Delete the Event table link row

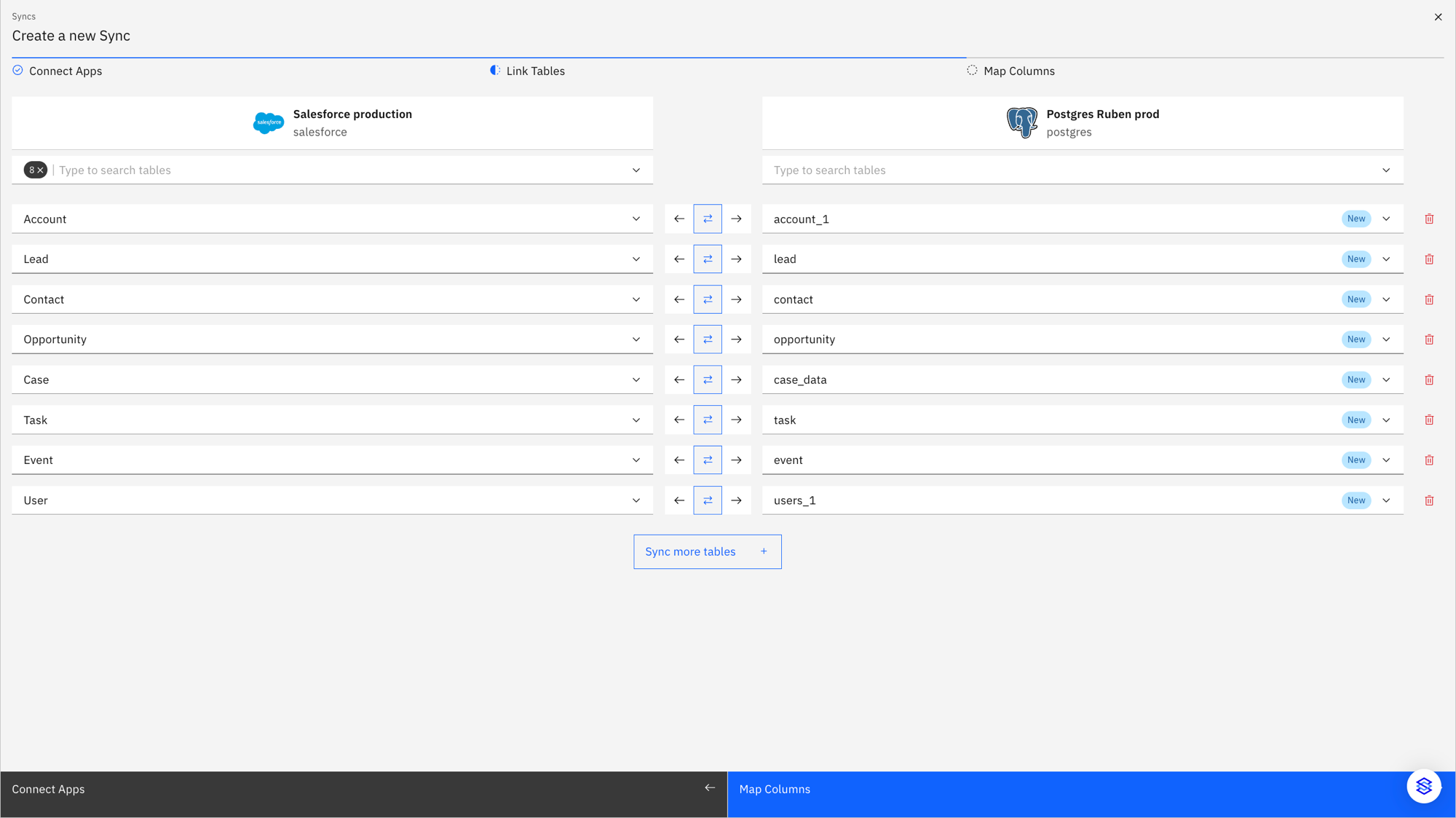[x=1429, y=460]
